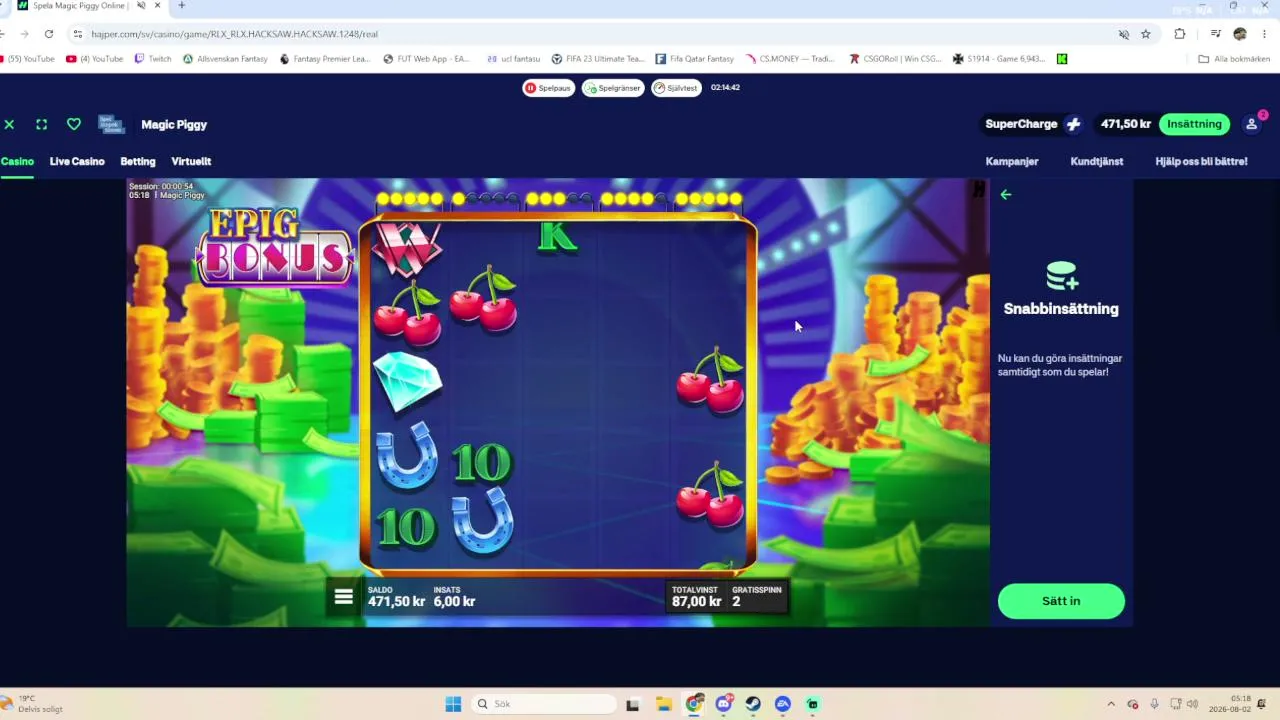Open the Chrome profile avatar

pyautogui.click(x=1240, y=34)
